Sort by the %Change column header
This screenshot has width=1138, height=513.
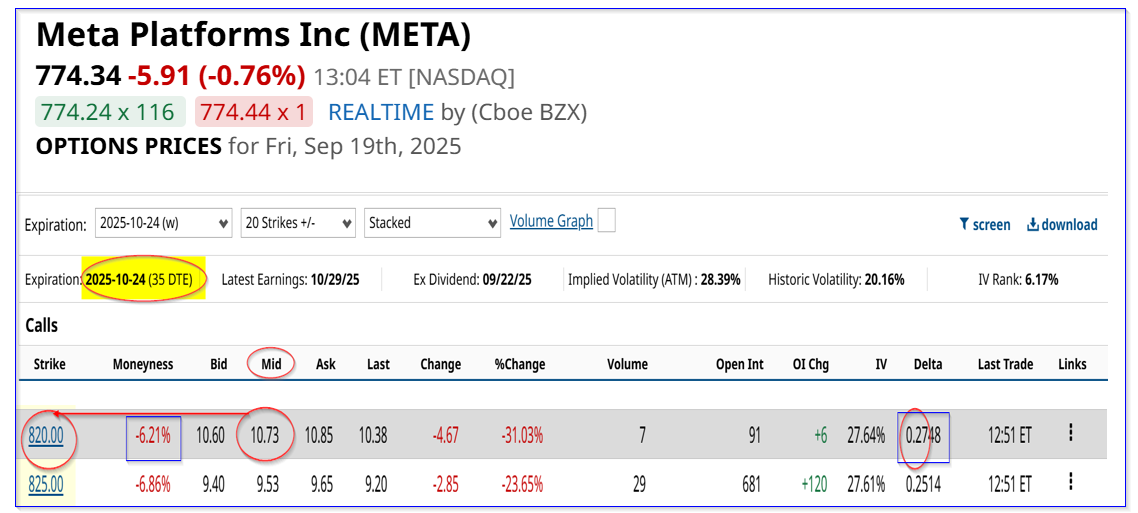[522, 364]
